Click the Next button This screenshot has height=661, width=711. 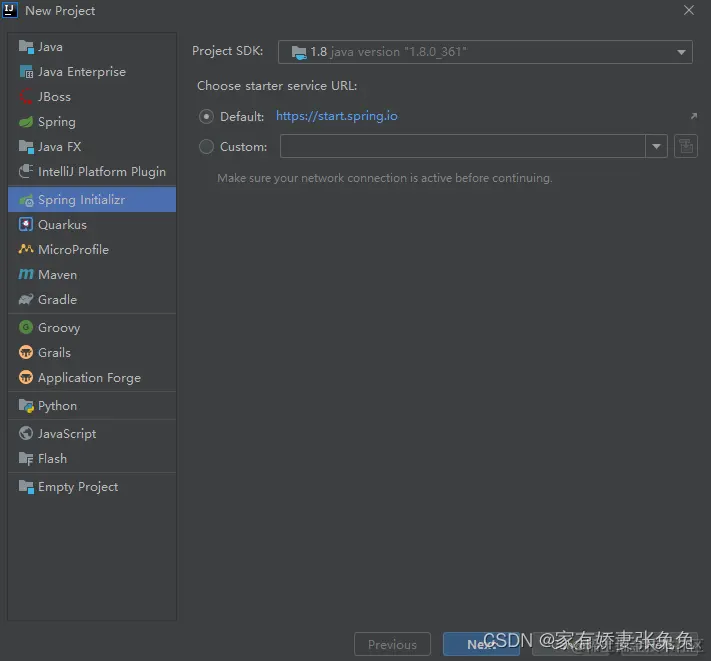pyautogui.click(x=481, y=644)
